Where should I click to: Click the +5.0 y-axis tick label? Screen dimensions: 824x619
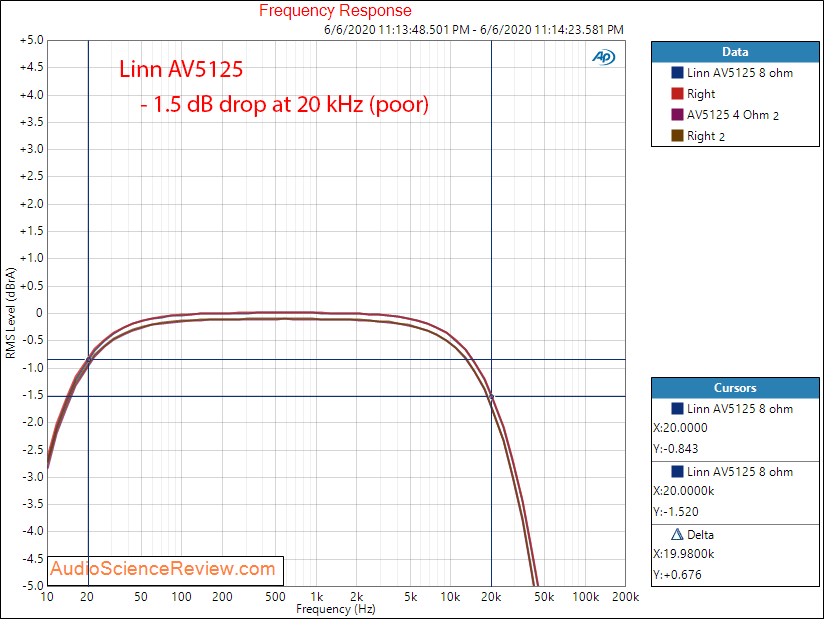[32, 40]
